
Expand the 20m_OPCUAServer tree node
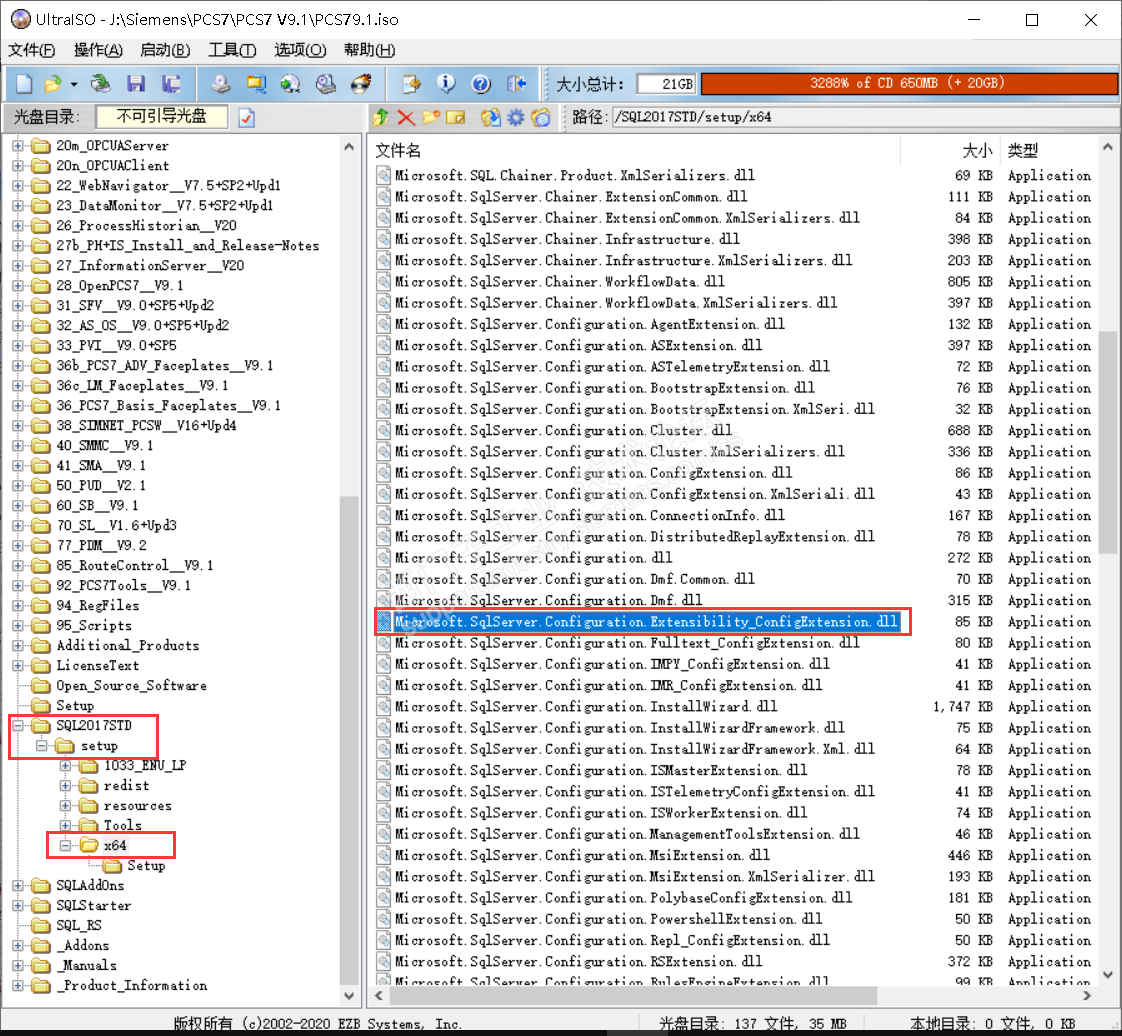click(18, 146)
